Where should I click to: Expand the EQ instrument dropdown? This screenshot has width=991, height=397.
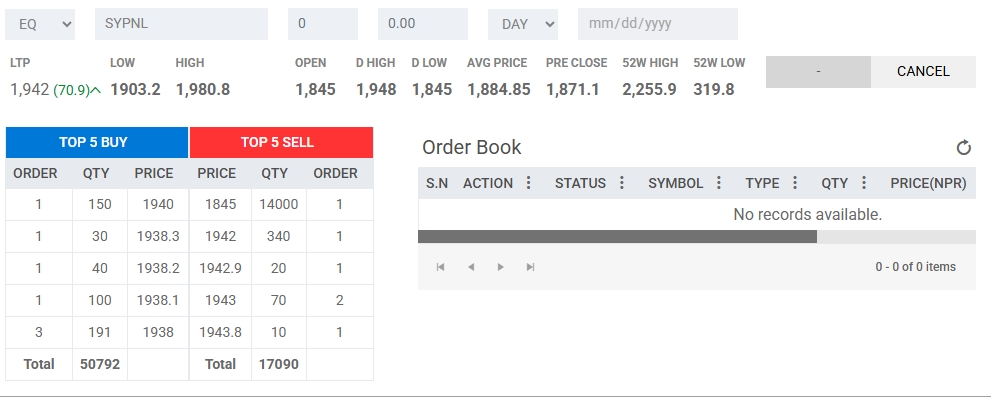tap(40, 24)
